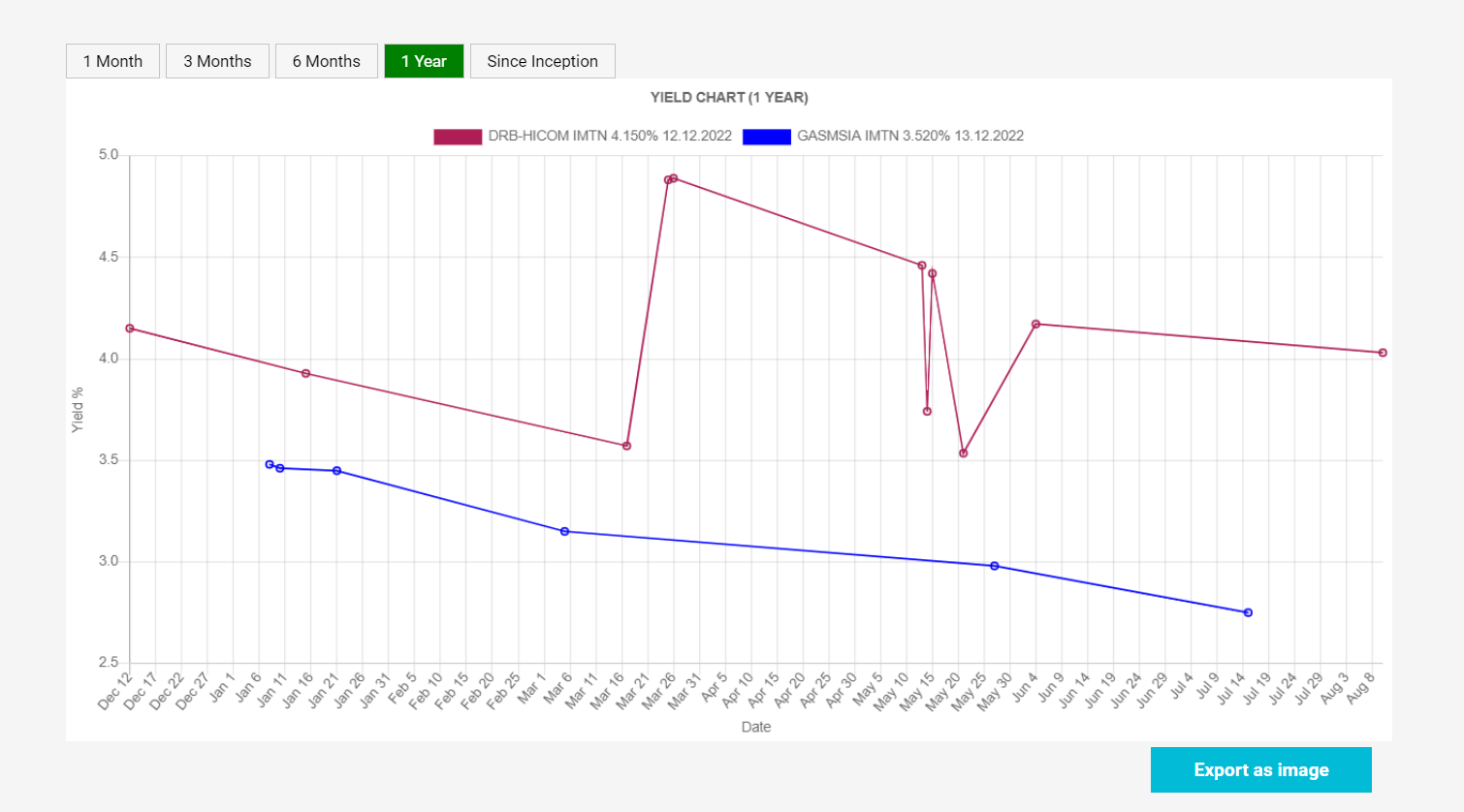
Task: Click DRB-HICOM point at Dec 12
Action: pyautogui.click(x=130, y=328)
